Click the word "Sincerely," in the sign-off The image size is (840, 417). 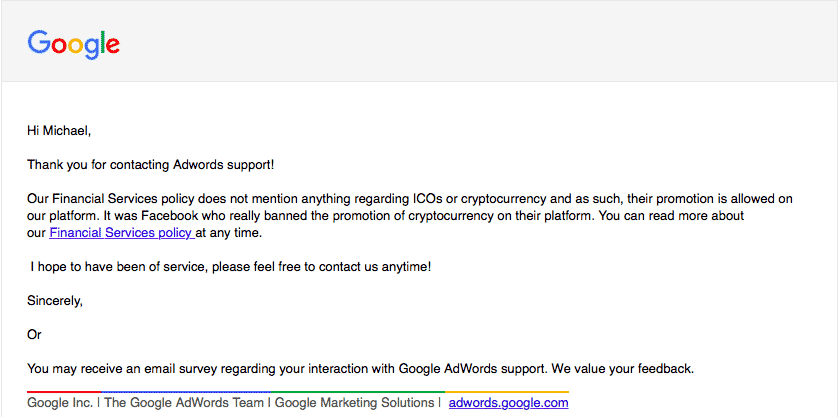(x=55, y=300)
